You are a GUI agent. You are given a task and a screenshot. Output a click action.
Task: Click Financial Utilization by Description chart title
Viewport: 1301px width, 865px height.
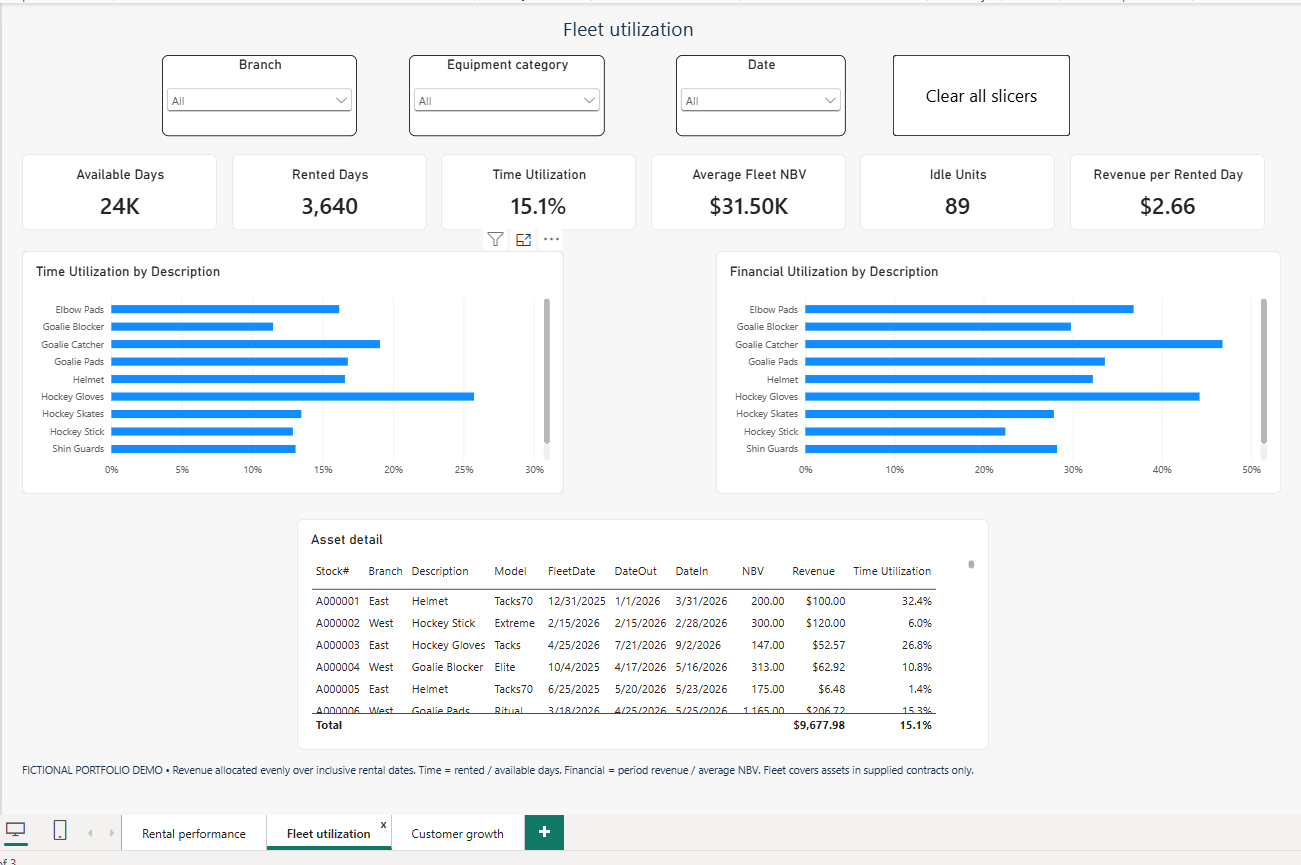coord(834,271)
